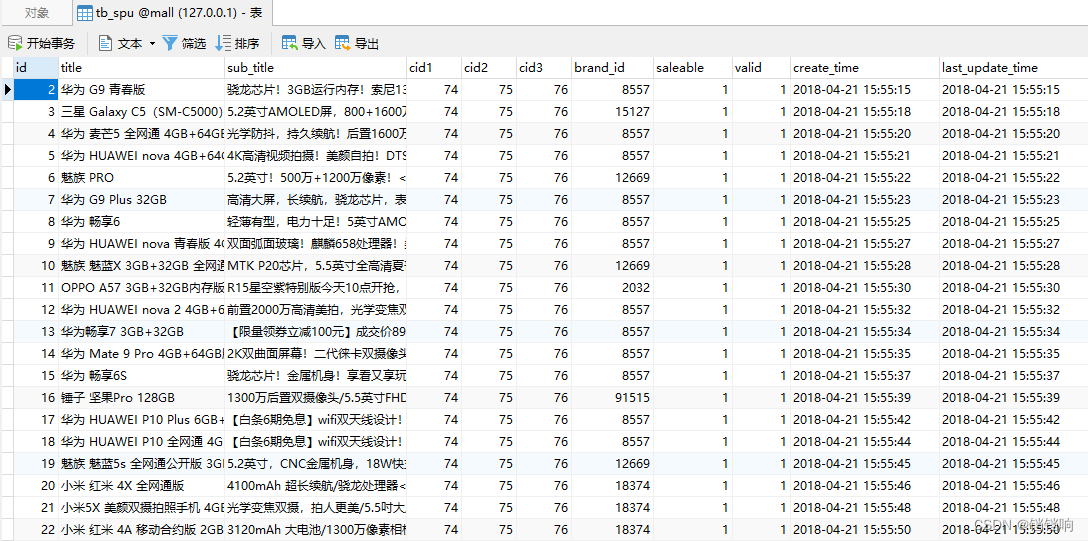Select create_time cell 2018-04-21 15:55:39
The image size is (1088, 541).
pos(865,397)
